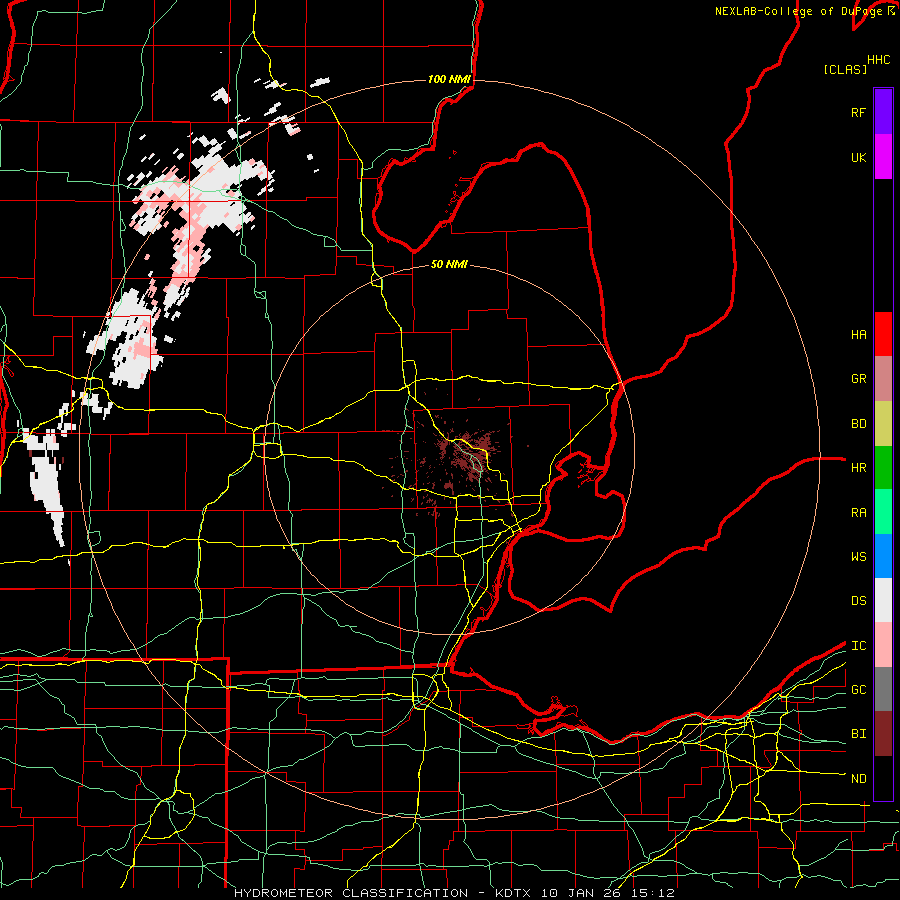Click the HYDROMETEOR CLASSIFICATION title text
The height and width of the screenshot is (900, 900).
(351, 893)
